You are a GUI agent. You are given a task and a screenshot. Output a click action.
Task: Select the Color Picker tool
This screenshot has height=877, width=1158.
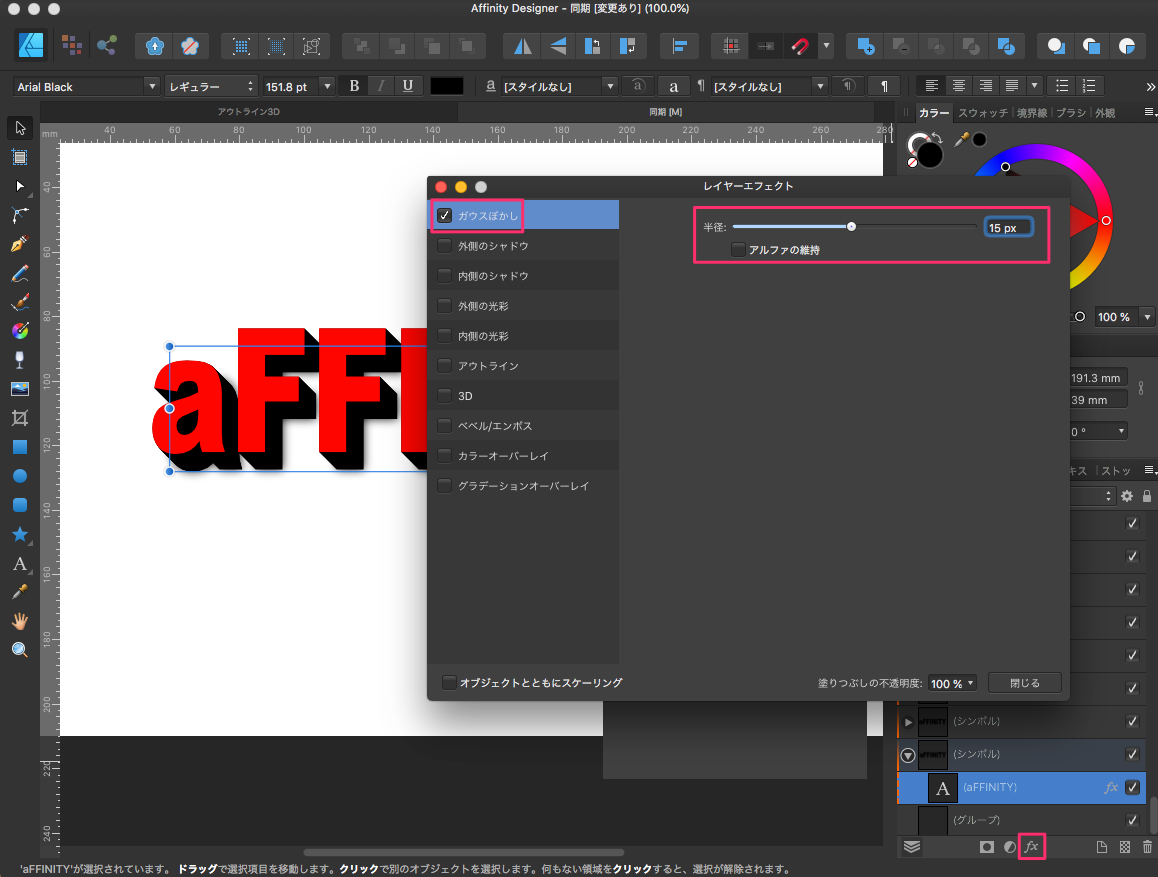pyautogui.click(x=20, y=592)
